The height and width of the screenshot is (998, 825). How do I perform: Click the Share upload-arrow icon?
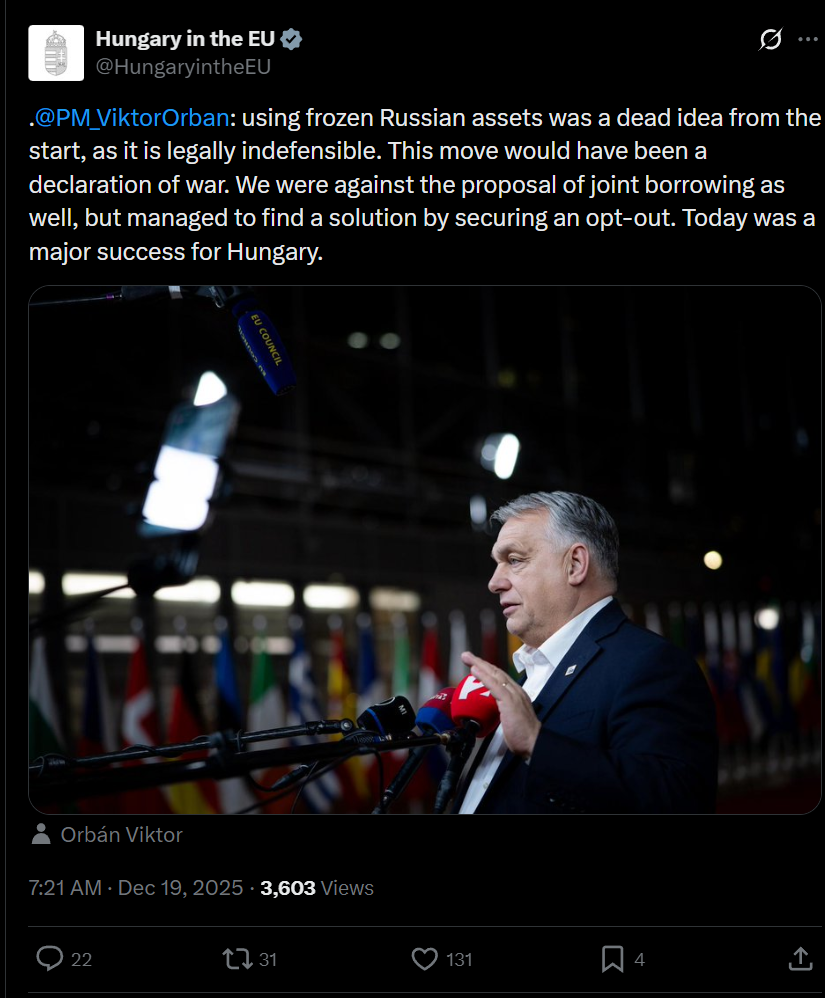[x=800, y=959]
